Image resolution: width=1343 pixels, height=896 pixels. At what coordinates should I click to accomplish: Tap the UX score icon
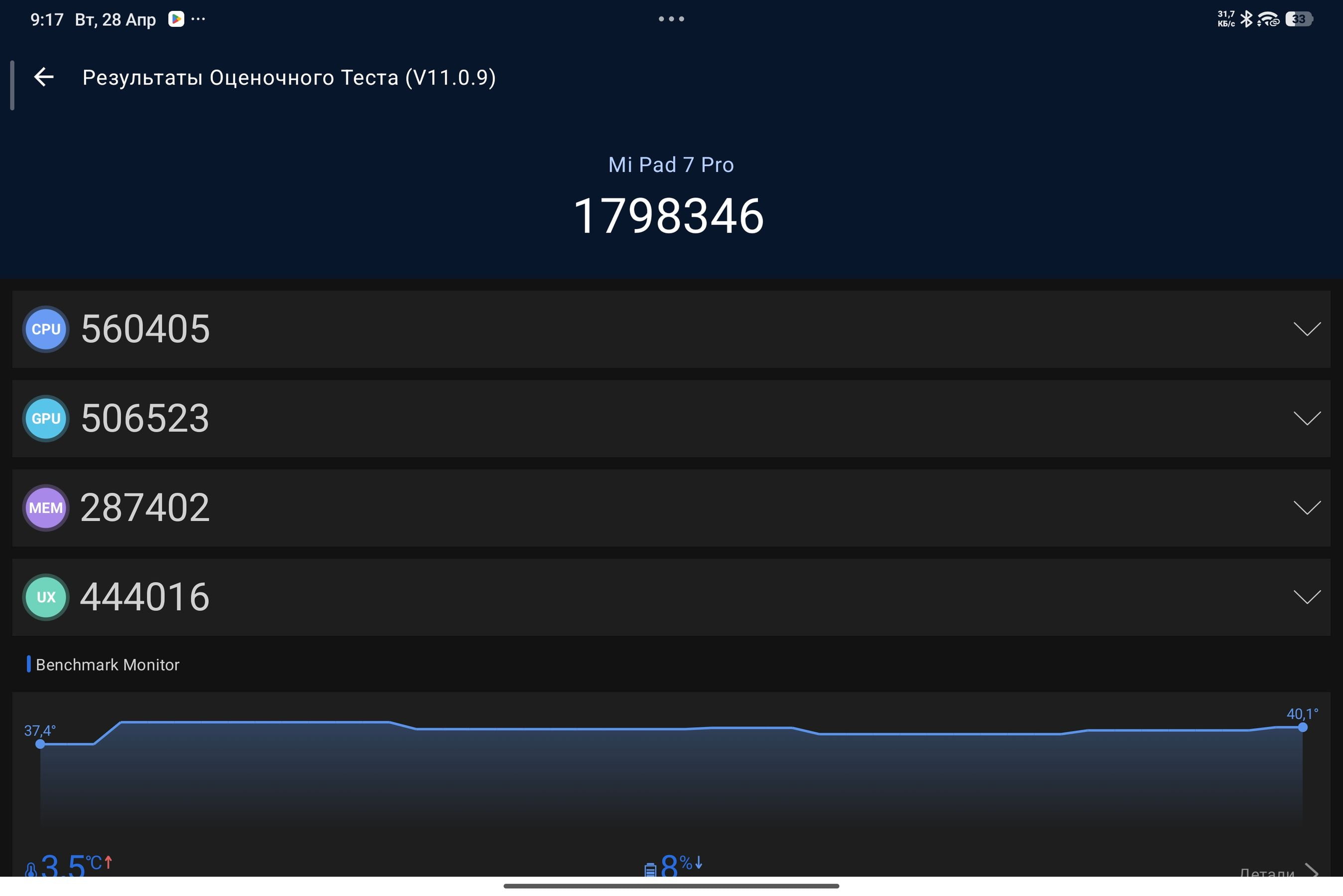pyautogui.click(x=46, y=597)
